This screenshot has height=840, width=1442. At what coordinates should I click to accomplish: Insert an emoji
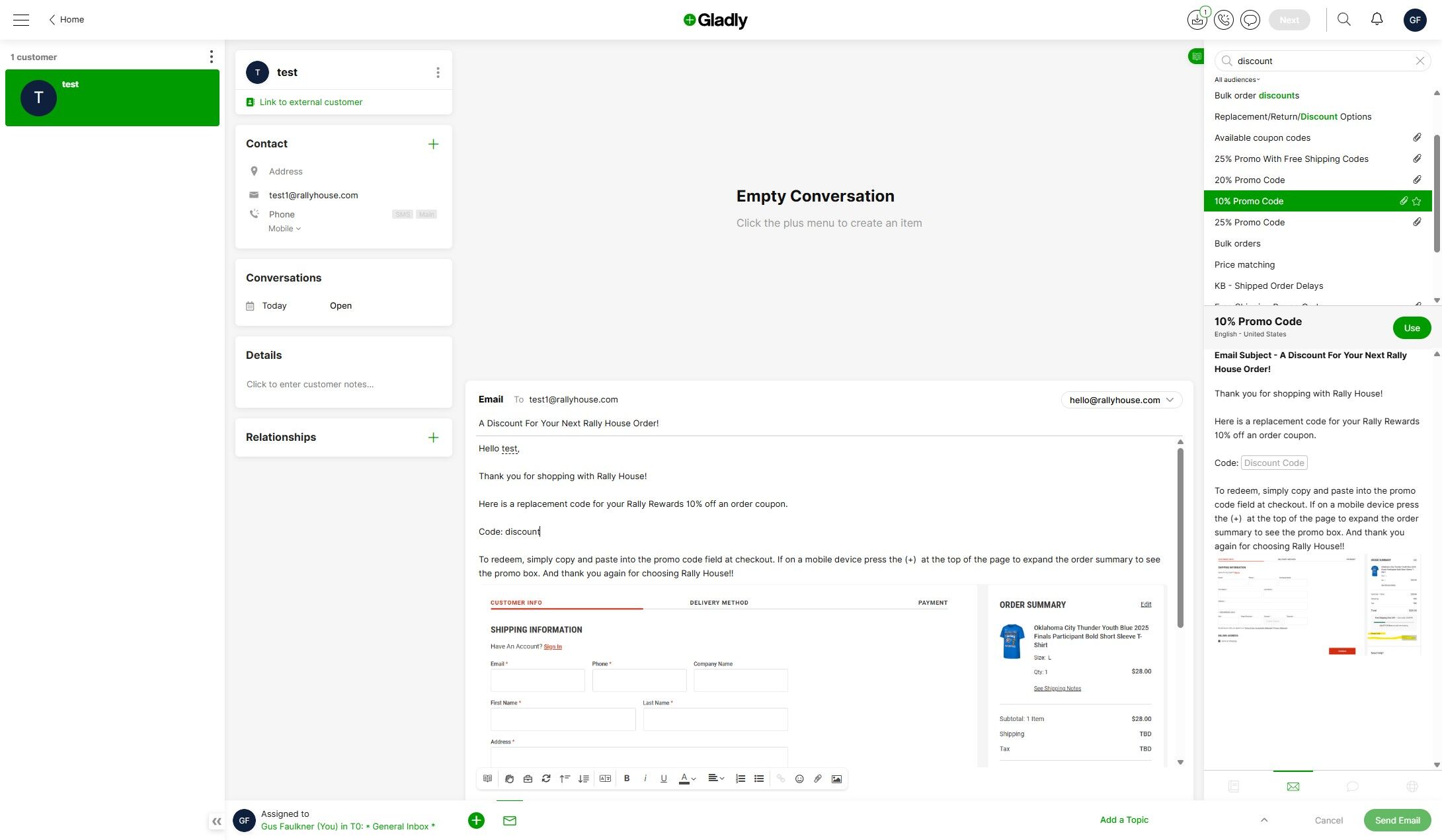click(799, 779)
